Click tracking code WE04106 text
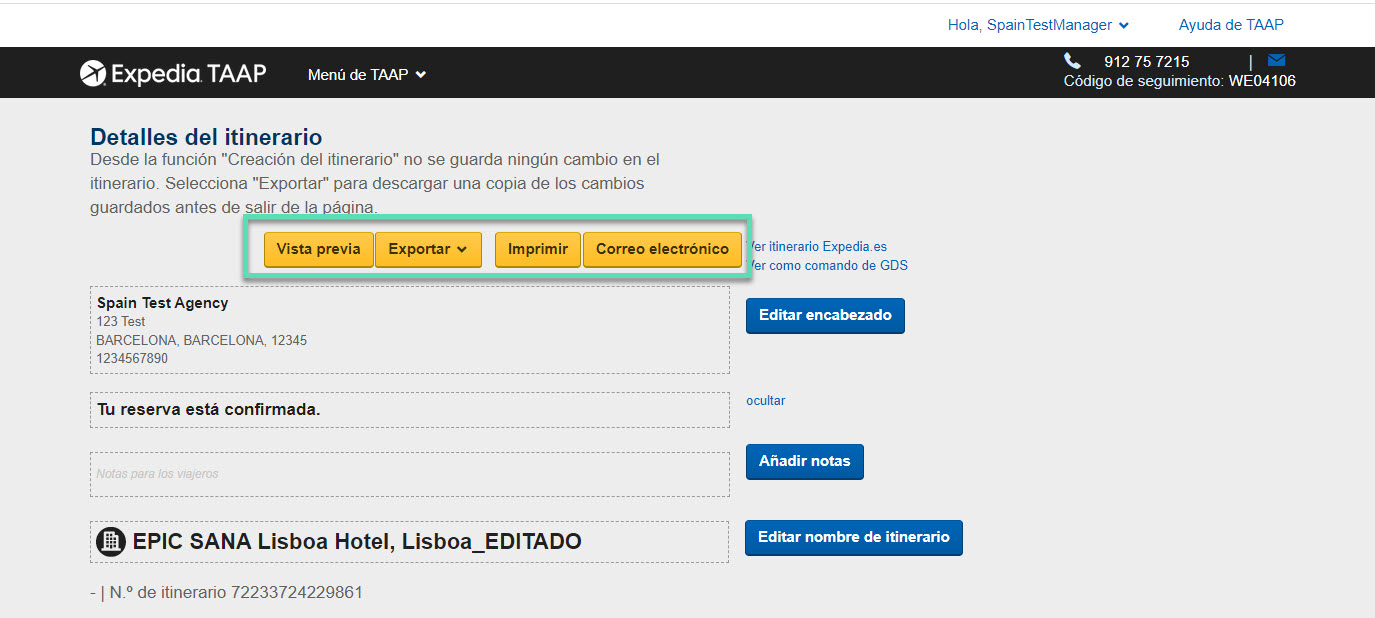1375x618 pixels. pos(1262,81)
